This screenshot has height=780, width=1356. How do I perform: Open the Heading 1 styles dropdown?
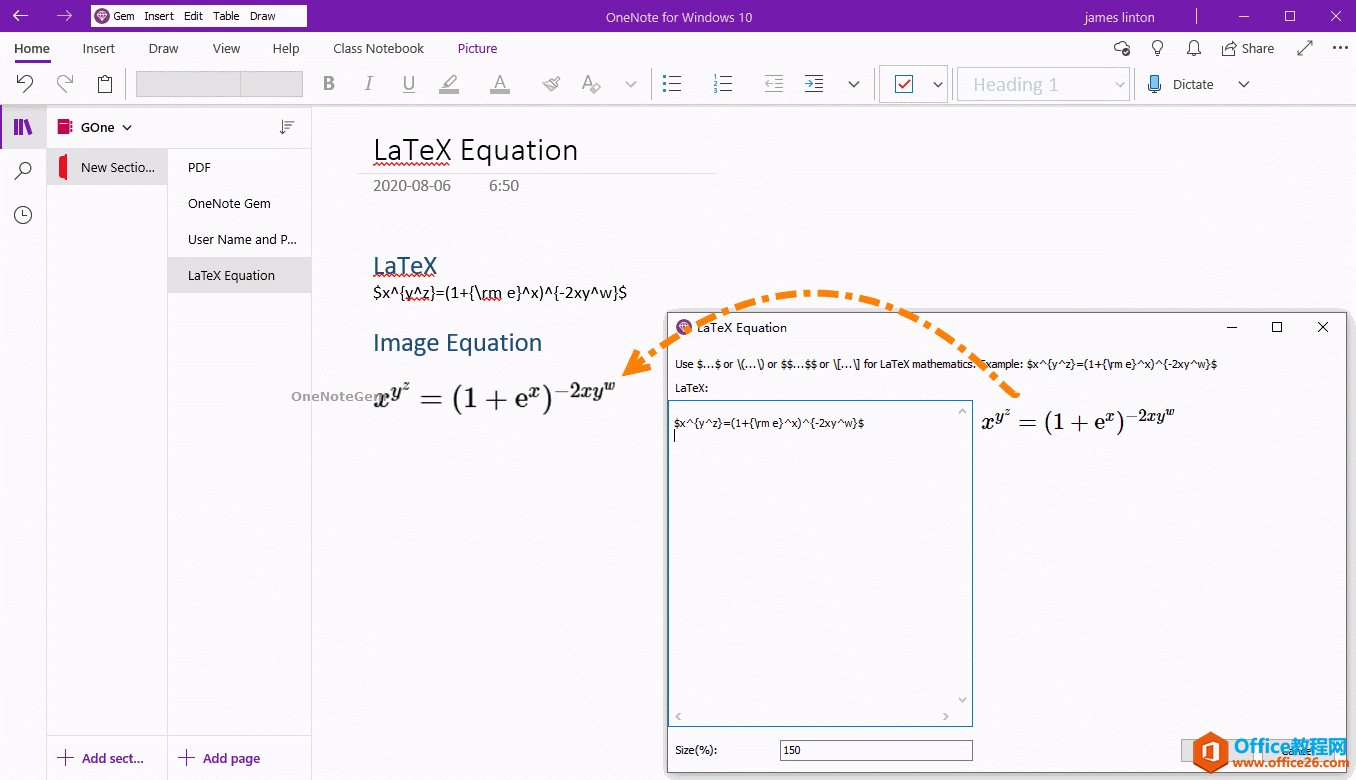[x=1044, y=84]
